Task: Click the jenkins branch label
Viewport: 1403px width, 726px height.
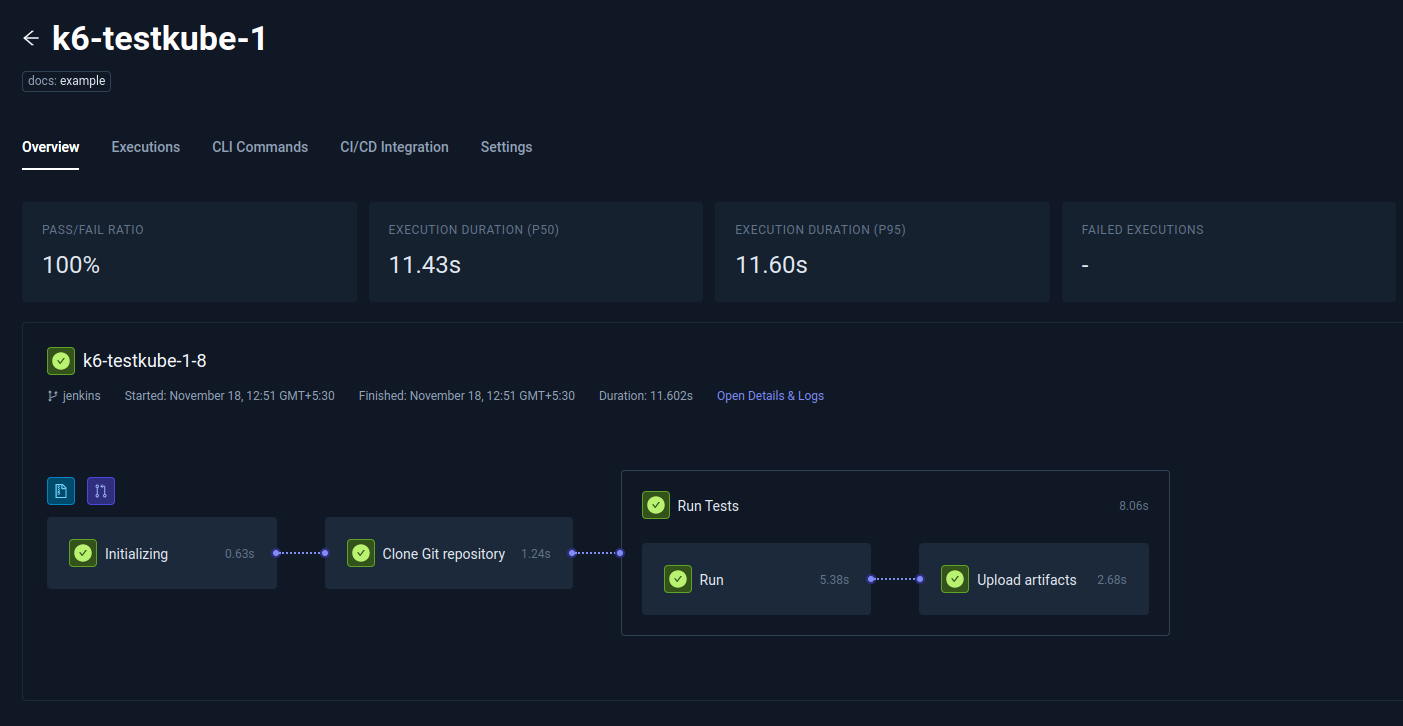Action: coord(82,396)
